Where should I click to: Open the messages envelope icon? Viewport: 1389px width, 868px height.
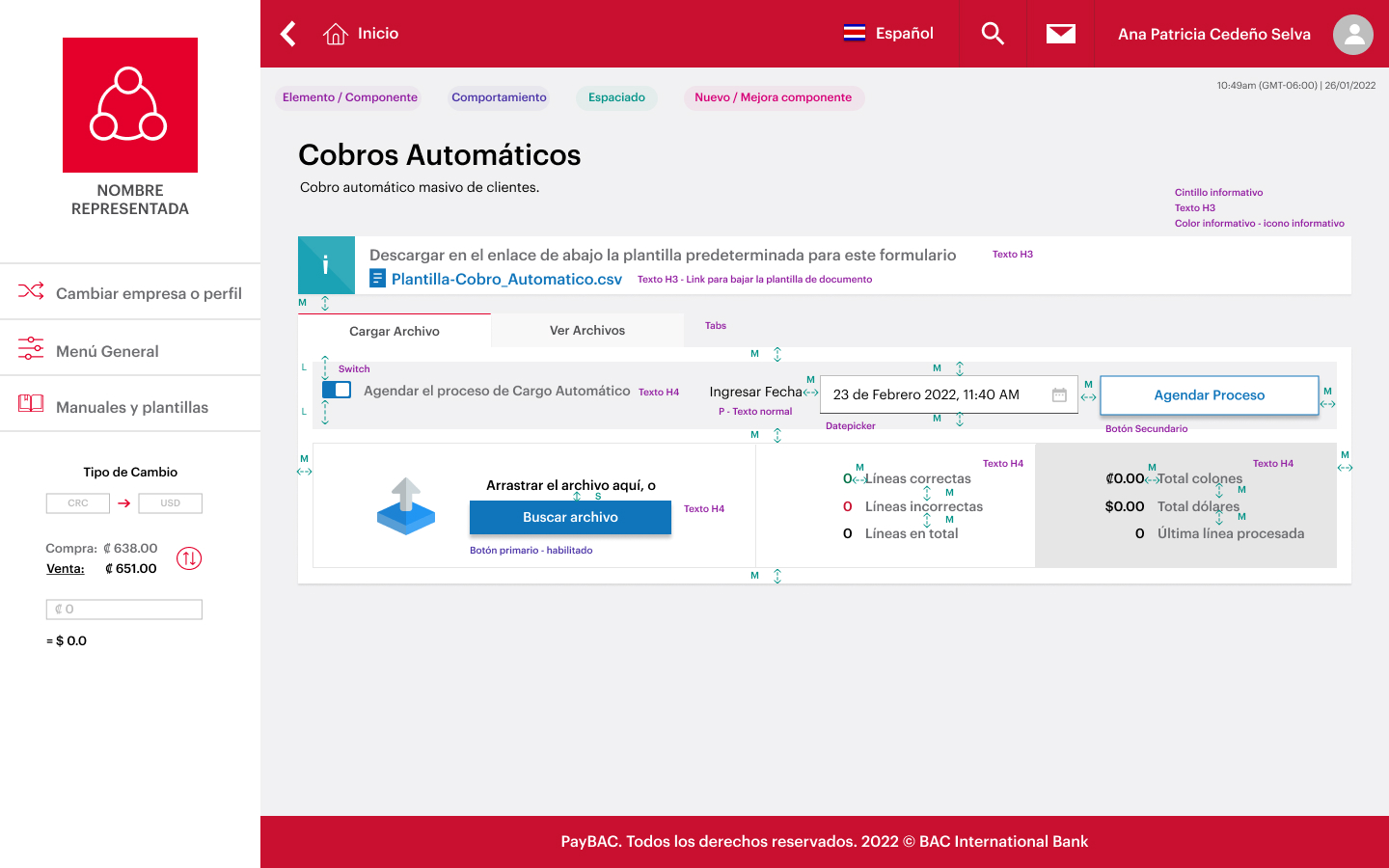1060,32
